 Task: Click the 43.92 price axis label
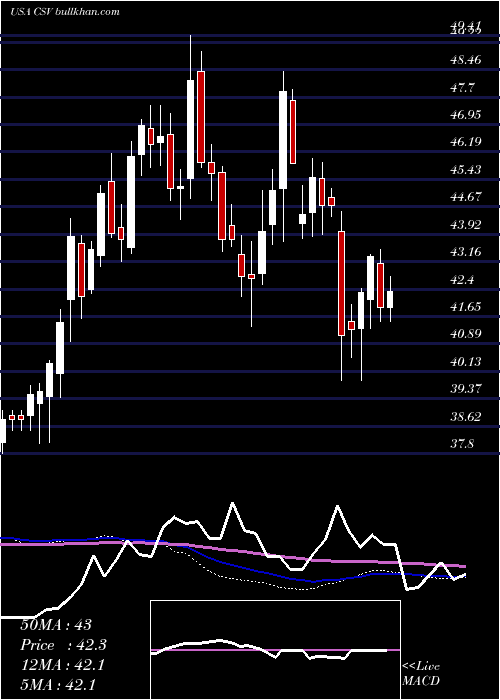pyautogui.click(x=466, y=225)
